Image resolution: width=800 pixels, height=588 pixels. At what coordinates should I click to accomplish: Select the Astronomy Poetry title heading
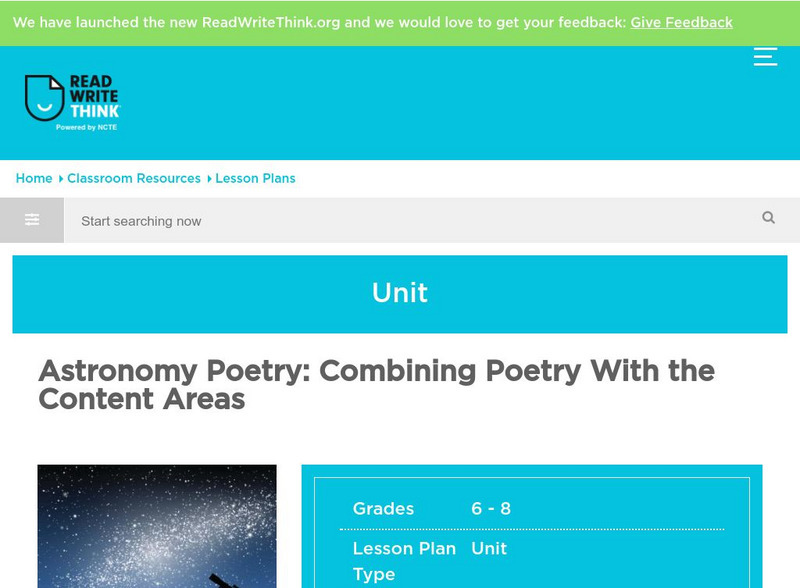click(376, 385)
